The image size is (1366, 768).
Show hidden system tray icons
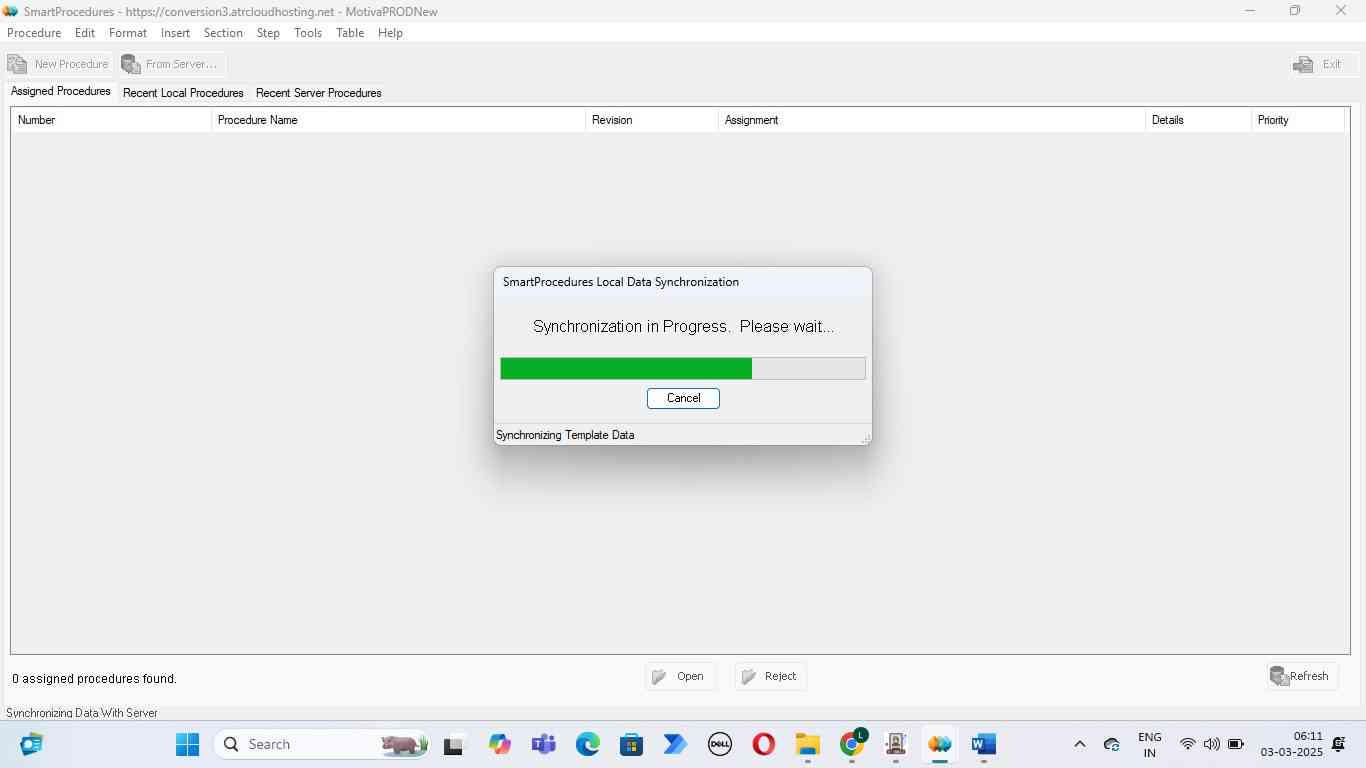[1079, 744]
